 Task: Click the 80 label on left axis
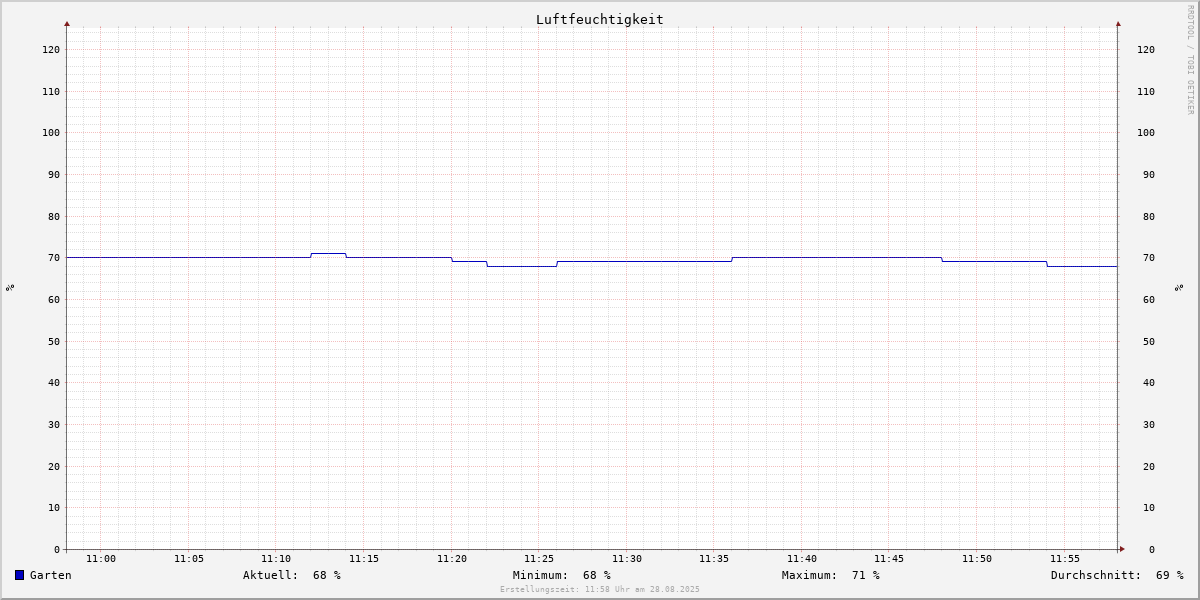click(x=54, y=216)
